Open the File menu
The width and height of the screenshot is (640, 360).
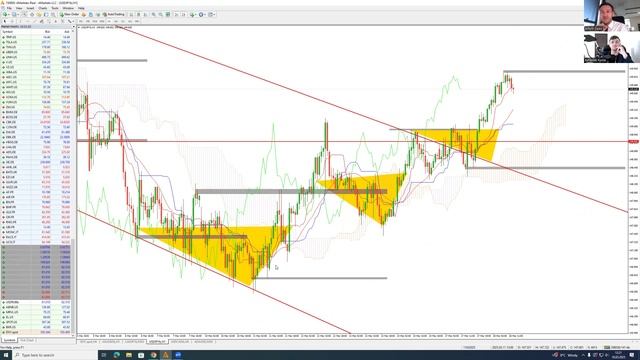point(9,8)
